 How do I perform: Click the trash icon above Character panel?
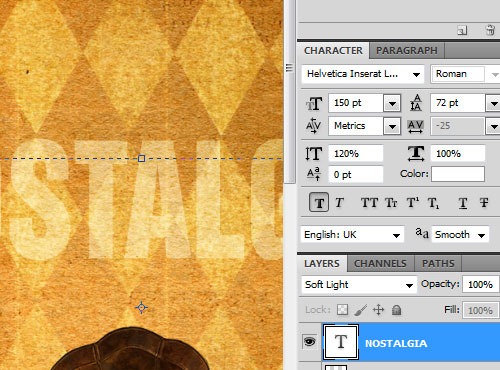pyautogui.click(x=490, y=30)
